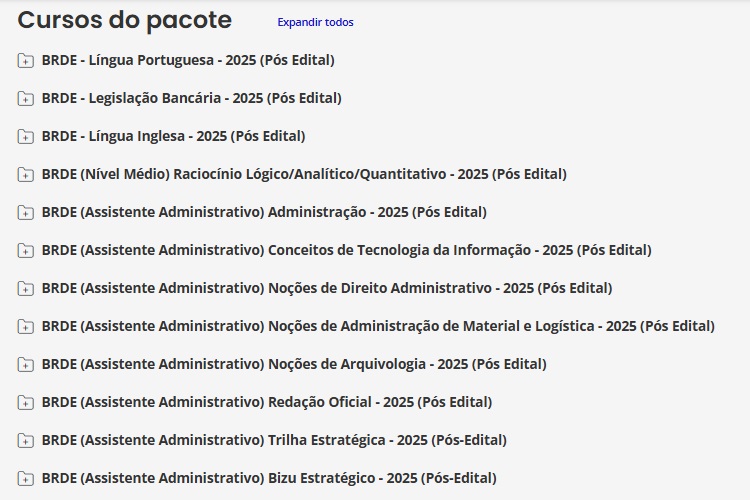Expand the Raciocínio Lógico folder plus icon
This screenshot has width=750, height=500.
pyautogui.click(x=25, y=174)
